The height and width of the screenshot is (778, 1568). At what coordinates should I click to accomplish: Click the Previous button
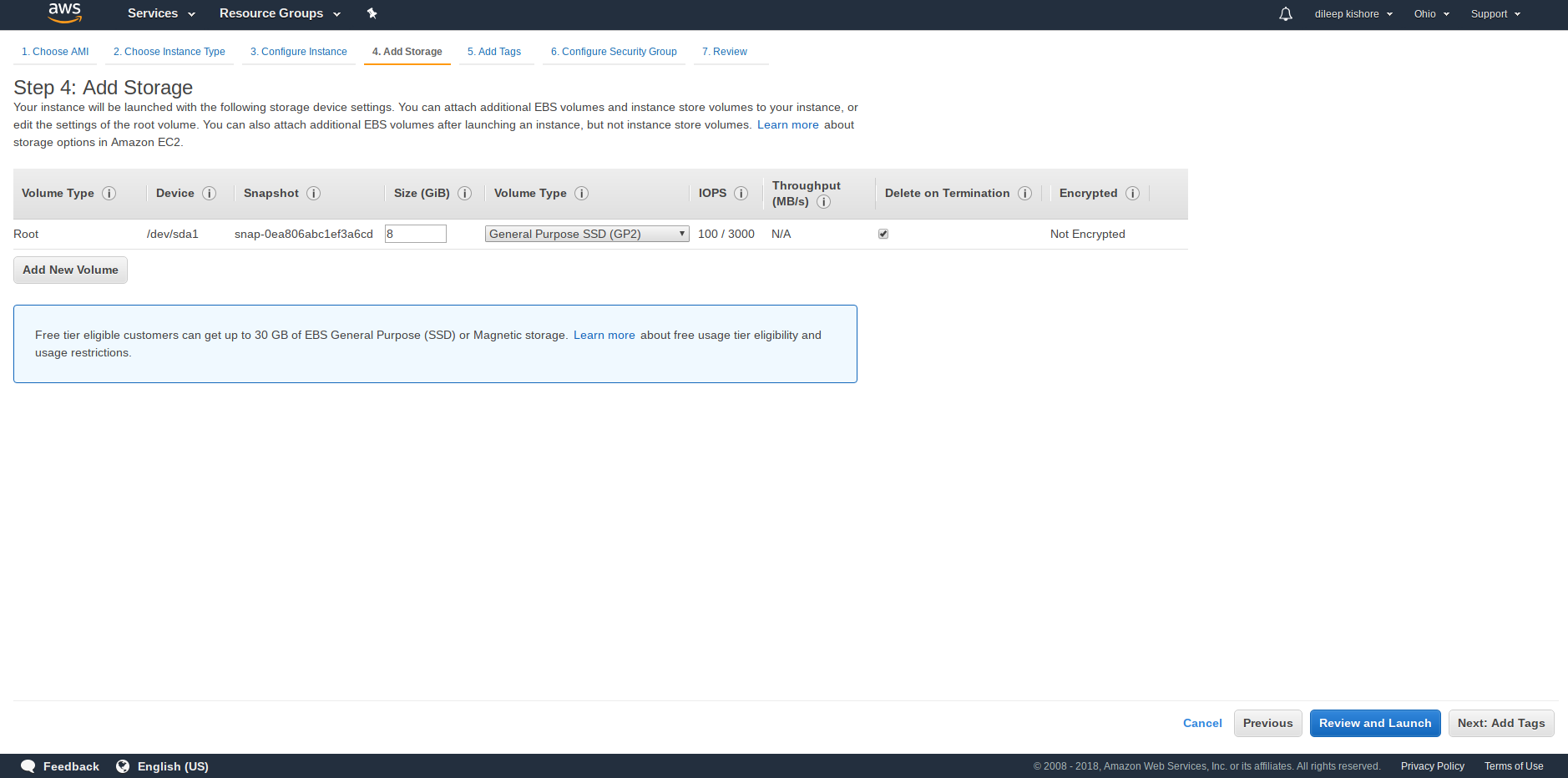[1267, 724]
